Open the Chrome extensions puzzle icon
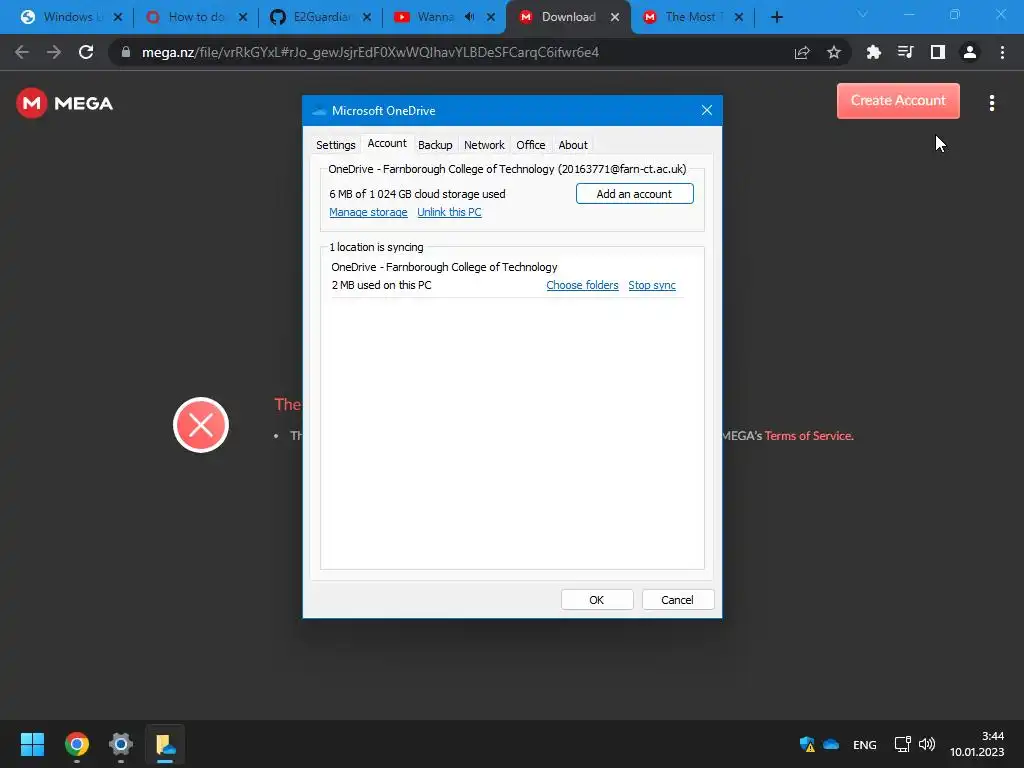 coord(873,52)
